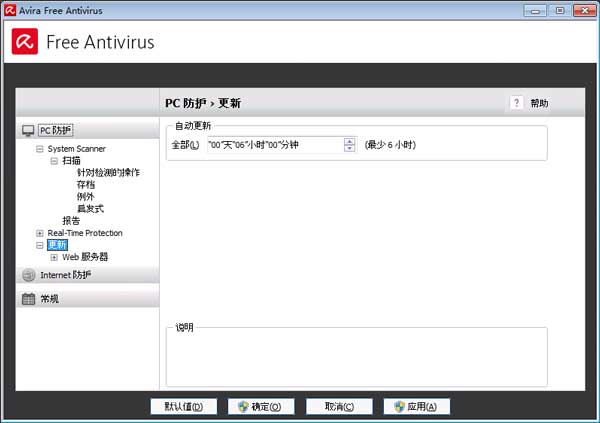Screen dimensions: 600x423
Task: Select Real-Time Protection tree item
Action: click(85, 233)
